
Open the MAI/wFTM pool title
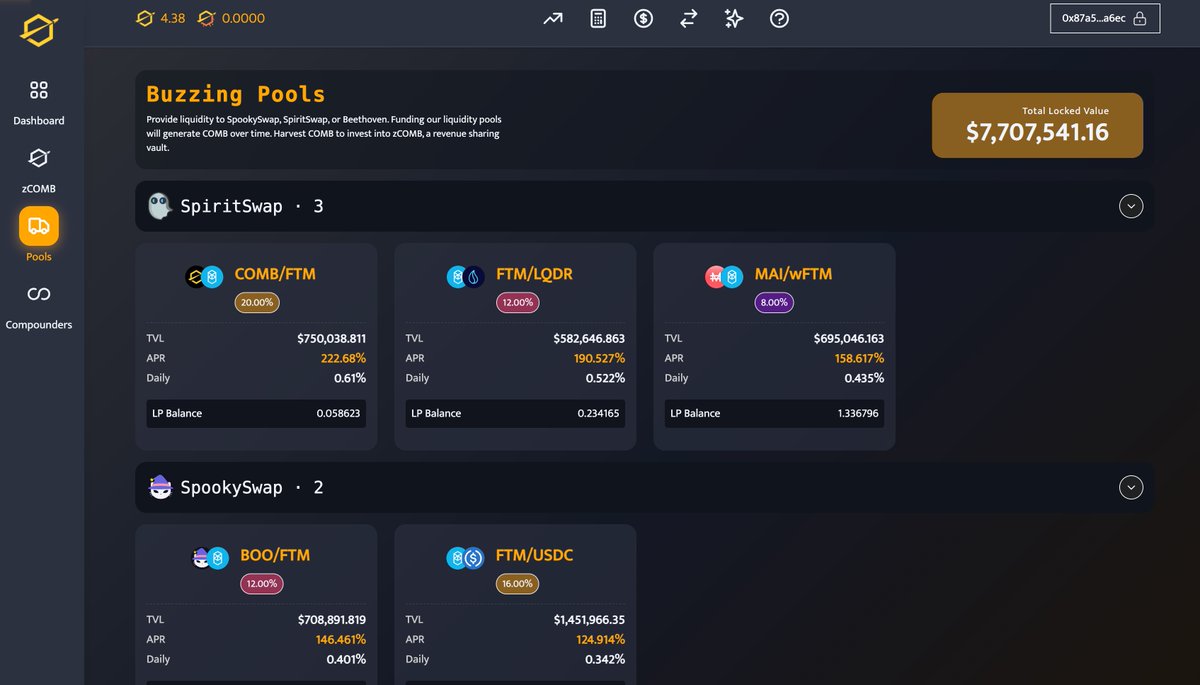(793, 274)
